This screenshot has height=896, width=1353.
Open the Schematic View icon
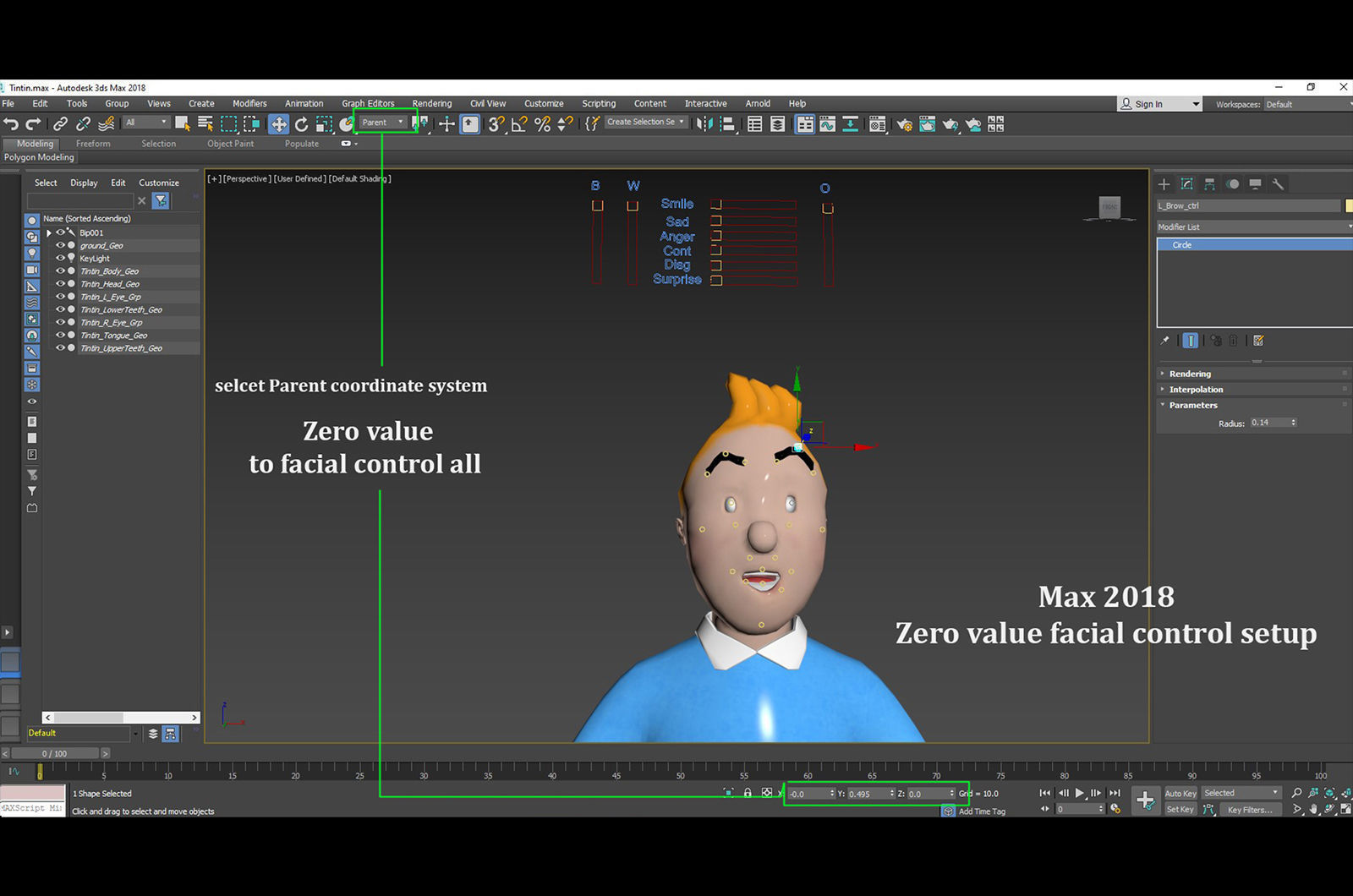[x=851, y=124]
